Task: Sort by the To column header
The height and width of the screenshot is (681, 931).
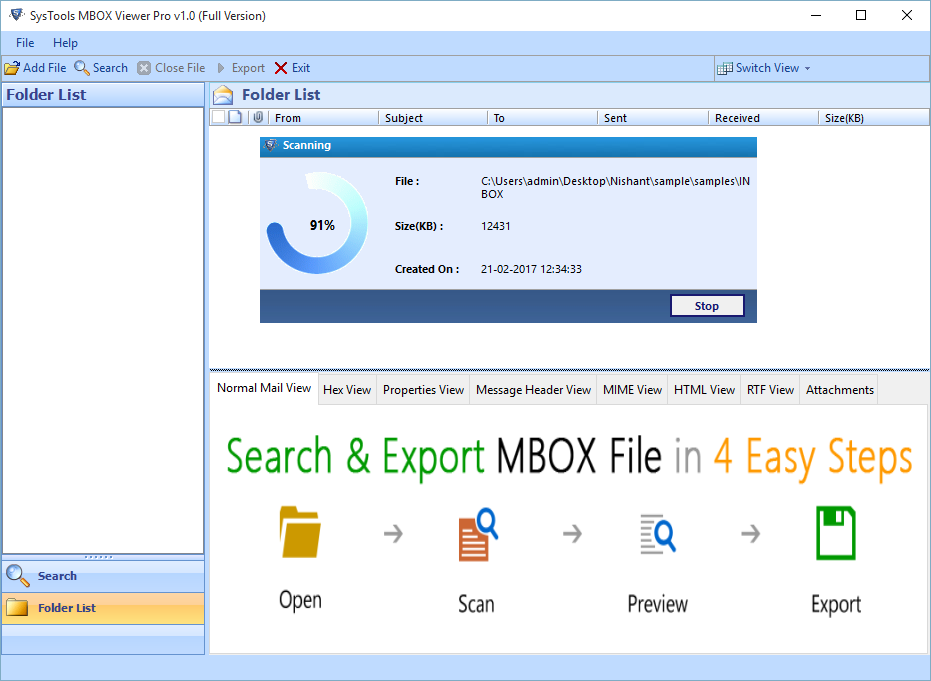Action: (x=543, y=118)
